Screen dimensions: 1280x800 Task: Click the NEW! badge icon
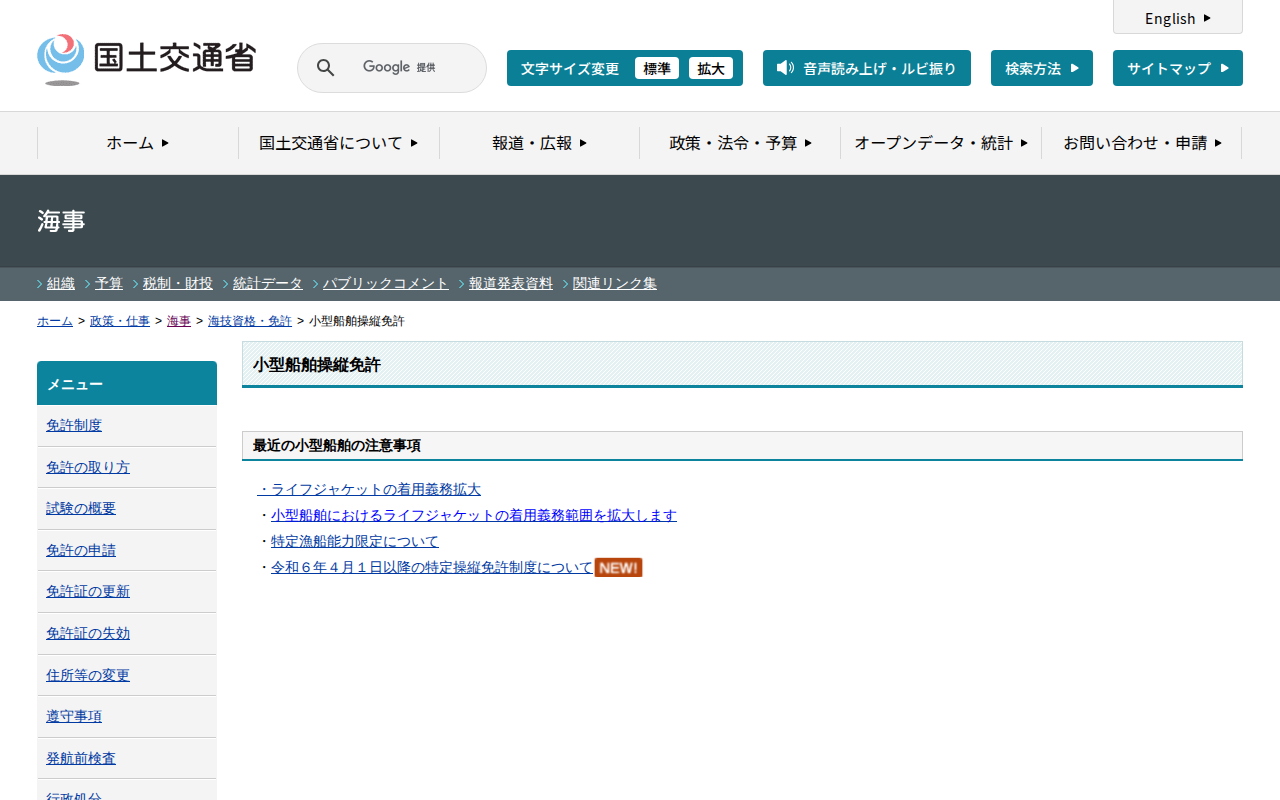pyautogui.click(x=618, y=568)
